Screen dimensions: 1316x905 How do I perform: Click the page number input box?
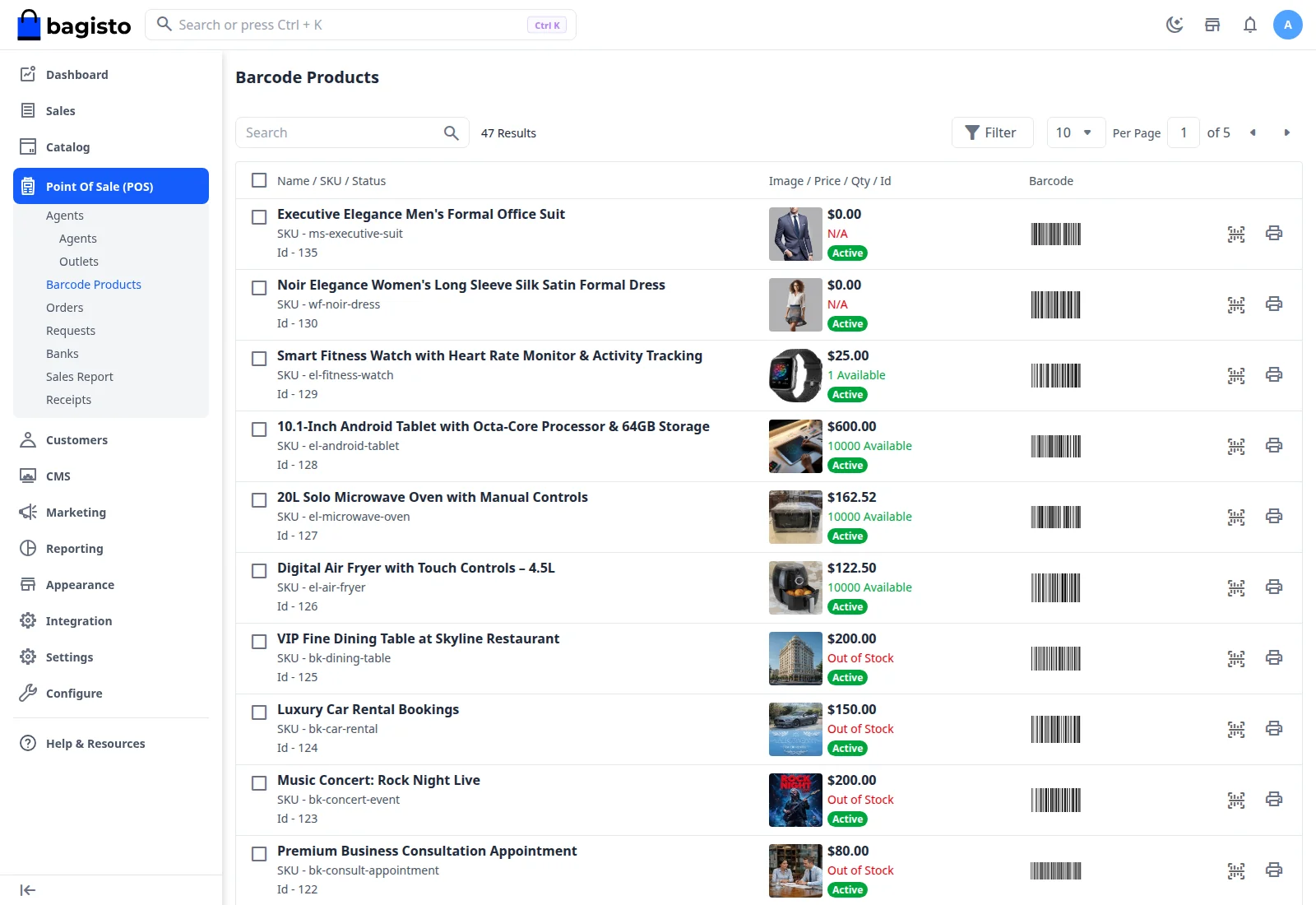click(x=1184, y=132)
